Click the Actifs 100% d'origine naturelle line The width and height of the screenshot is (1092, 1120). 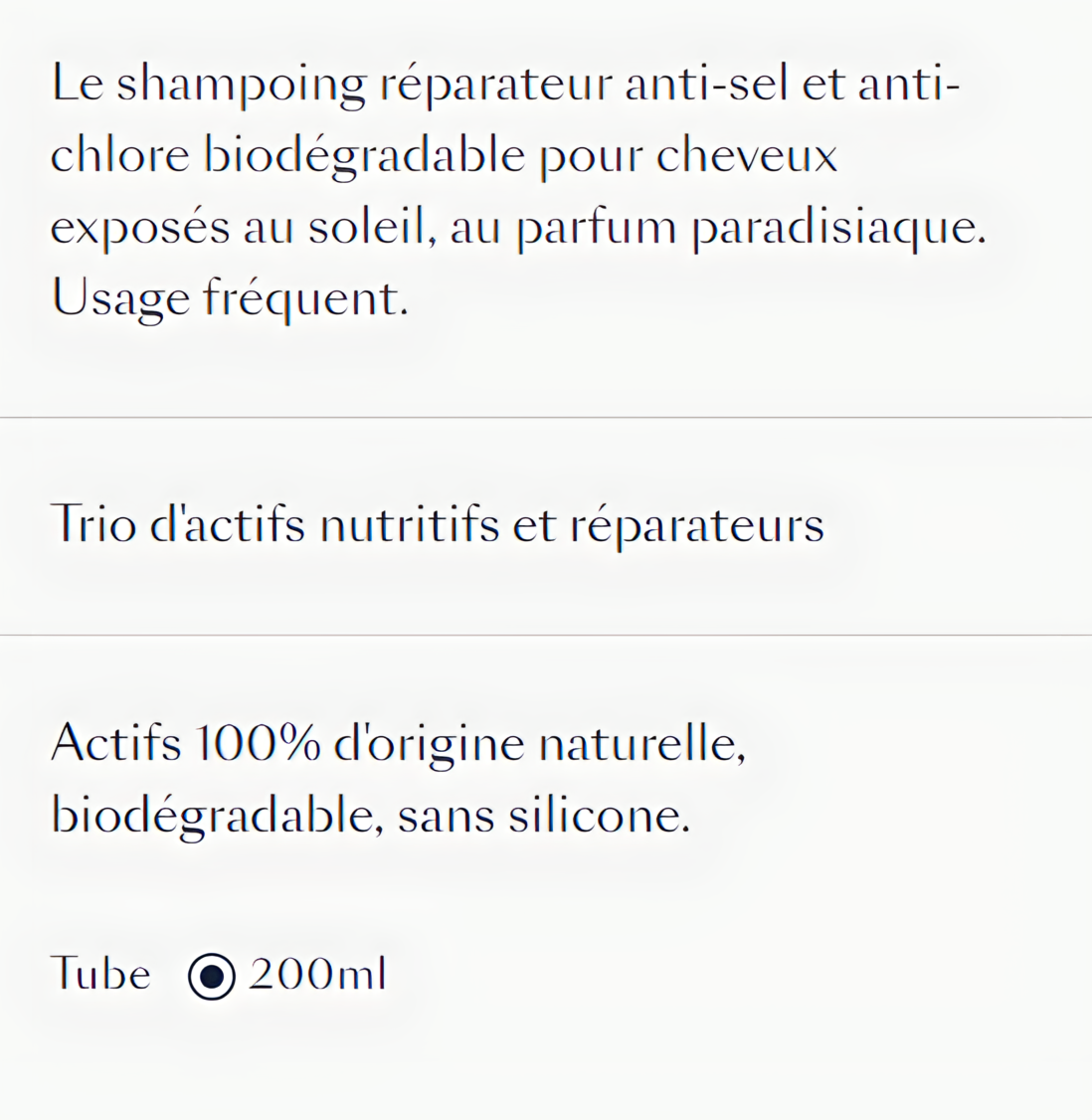399,744
